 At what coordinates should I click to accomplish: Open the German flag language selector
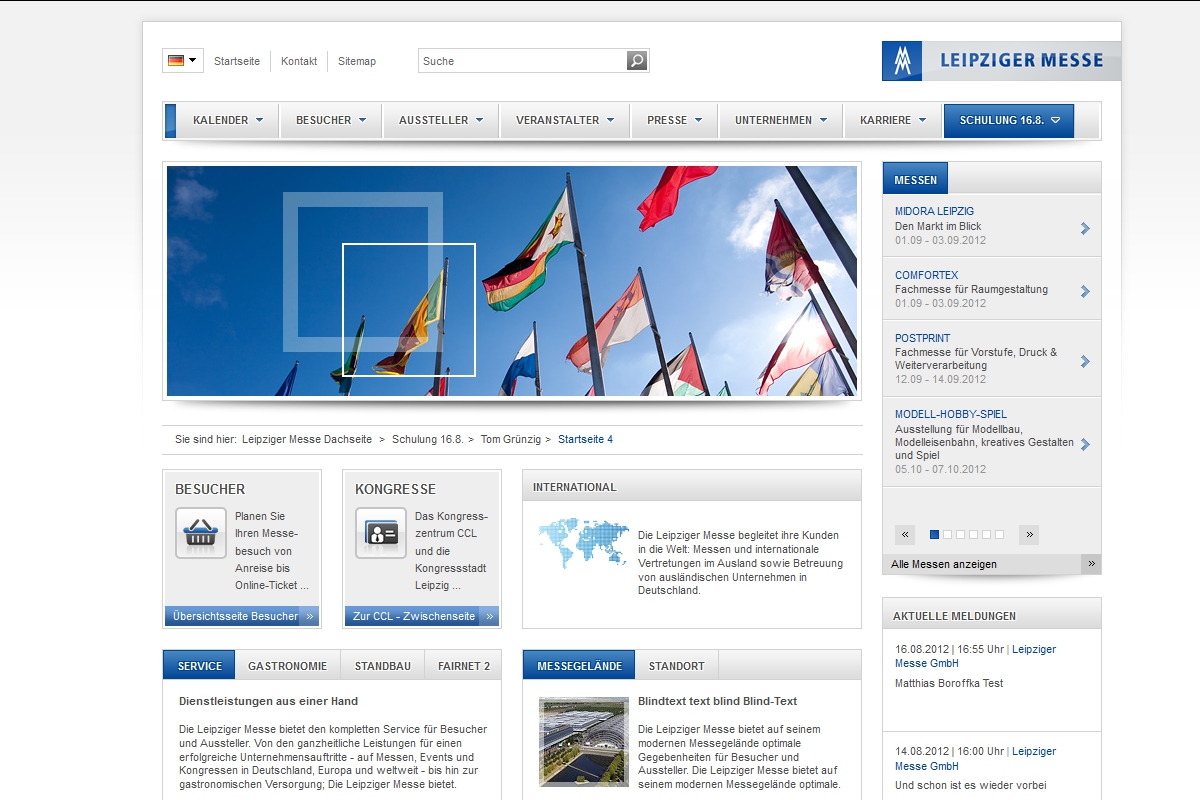click(x=182, y=61)
